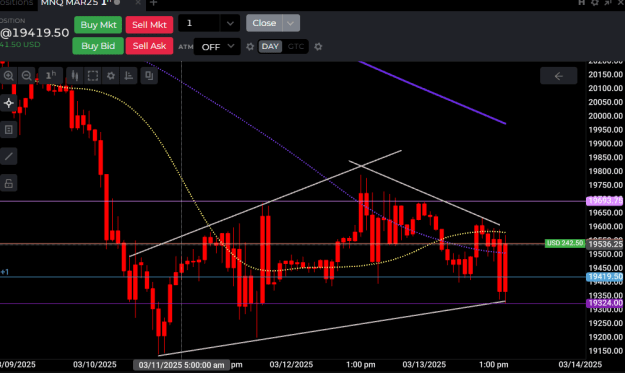Click Sell Ask button

click(149, 46)
